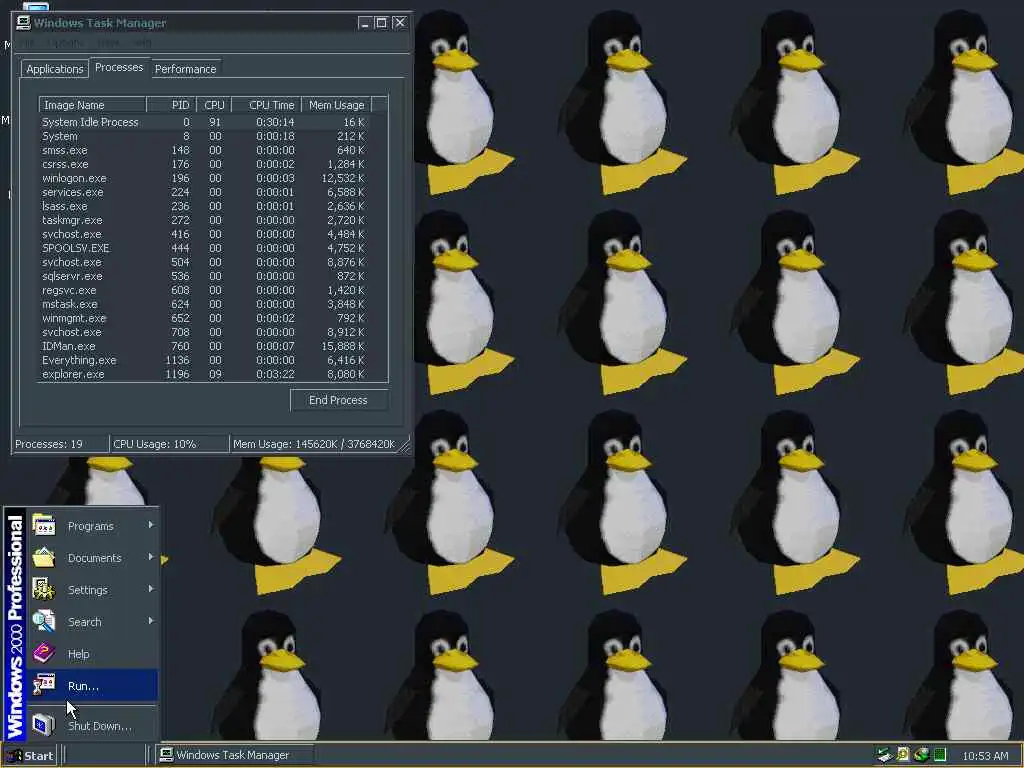Screen dimensions: 1024x768
Task: Open Programs in the Start menu
Action: [93, 526]
